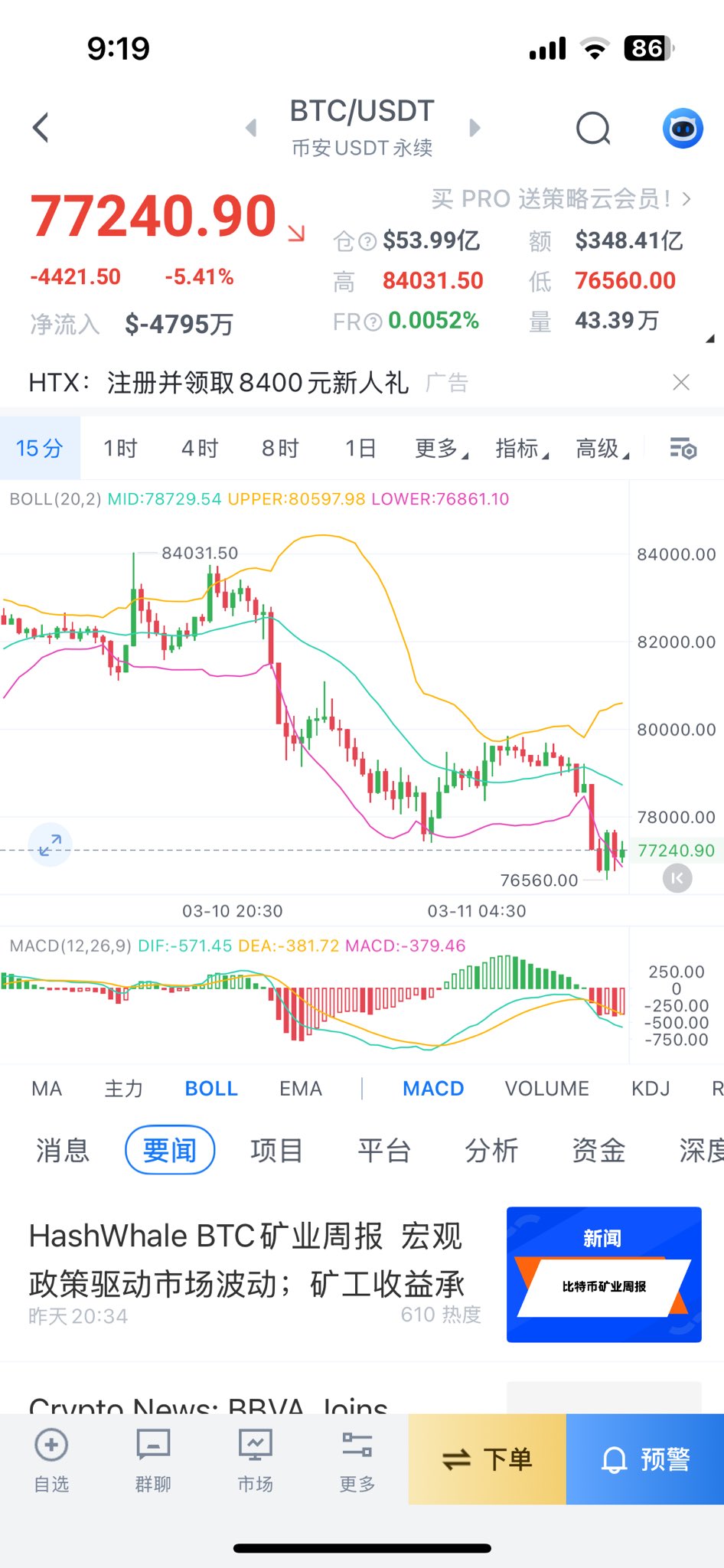The height and width of the screenshot is (1568, 724).
Task: Tap 下单 place order button
Action: [488, 1459]
